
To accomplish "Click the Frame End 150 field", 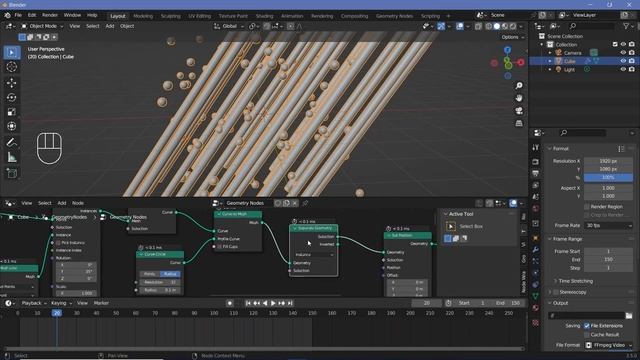I will pos(608,260).
